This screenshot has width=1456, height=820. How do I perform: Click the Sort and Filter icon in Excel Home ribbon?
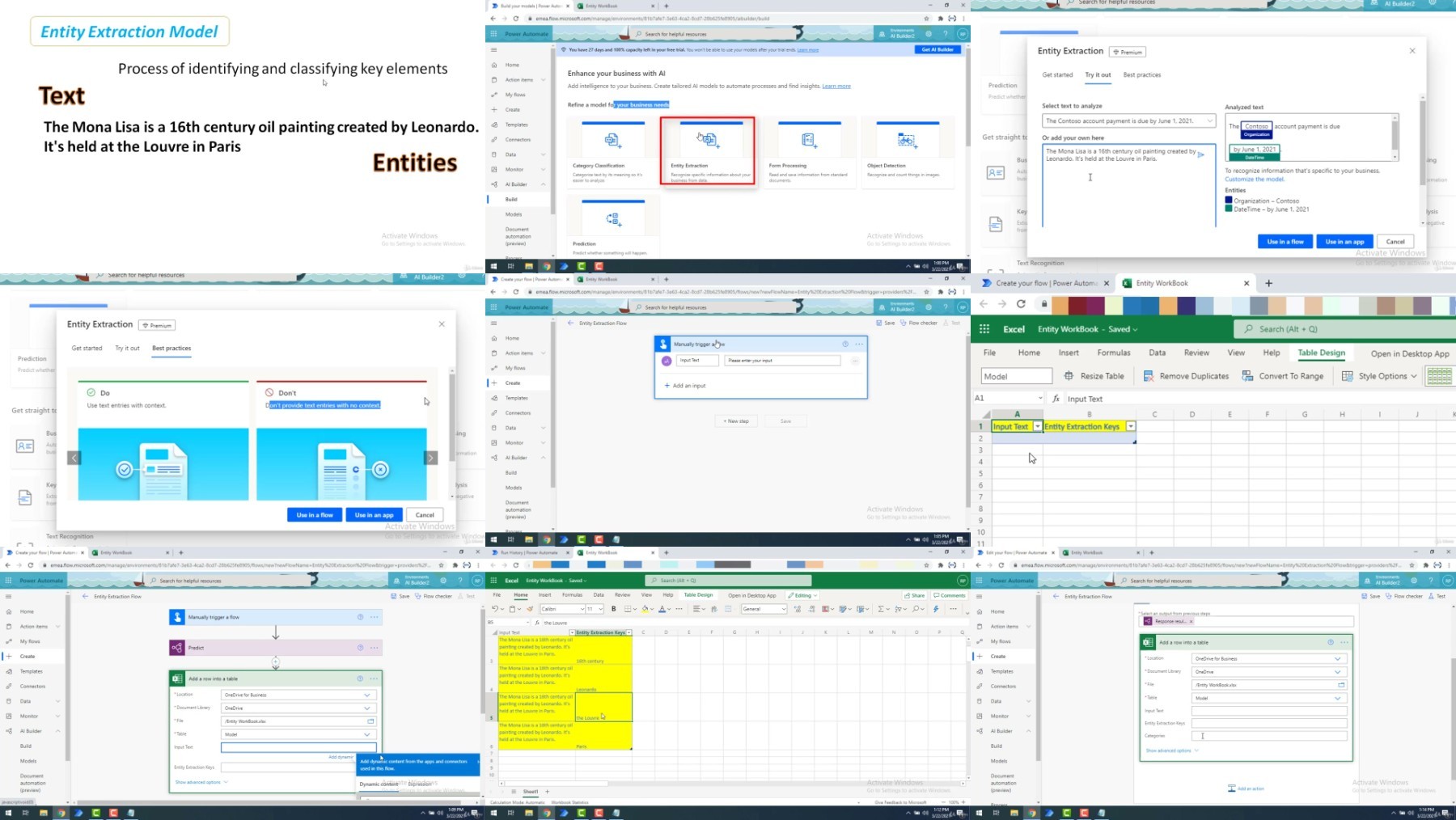[899, 609]
